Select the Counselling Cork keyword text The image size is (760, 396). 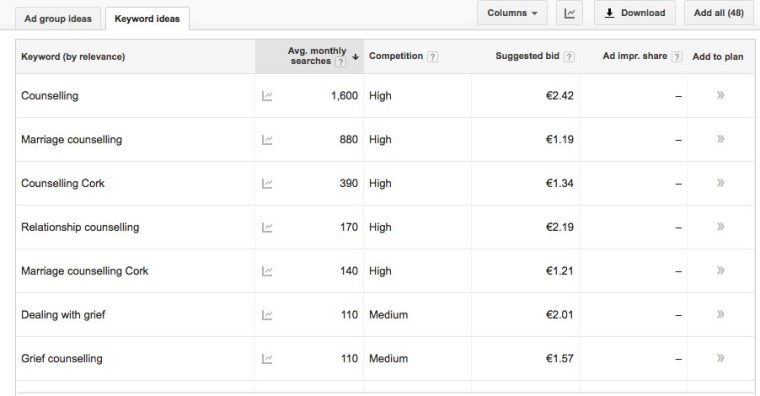63,183
